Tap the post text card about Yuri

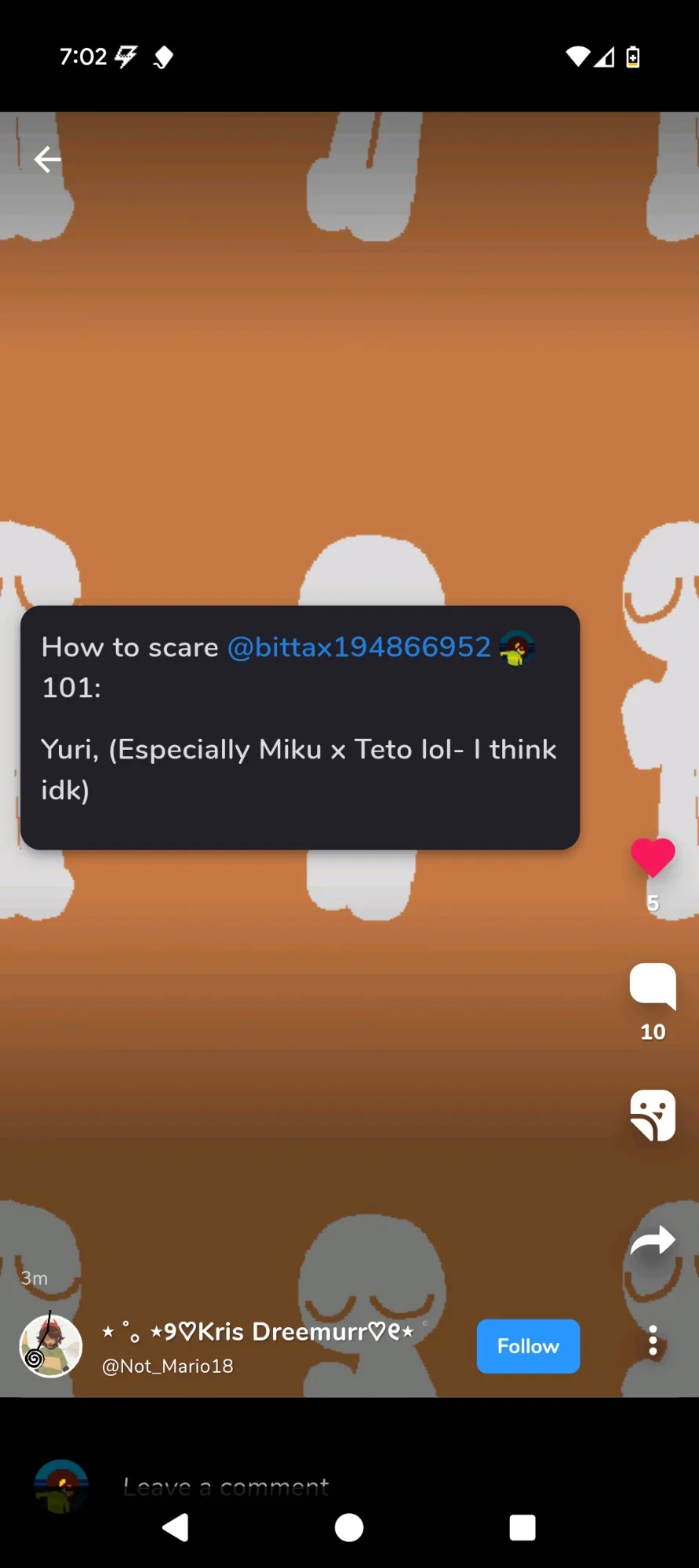point(300,727)
